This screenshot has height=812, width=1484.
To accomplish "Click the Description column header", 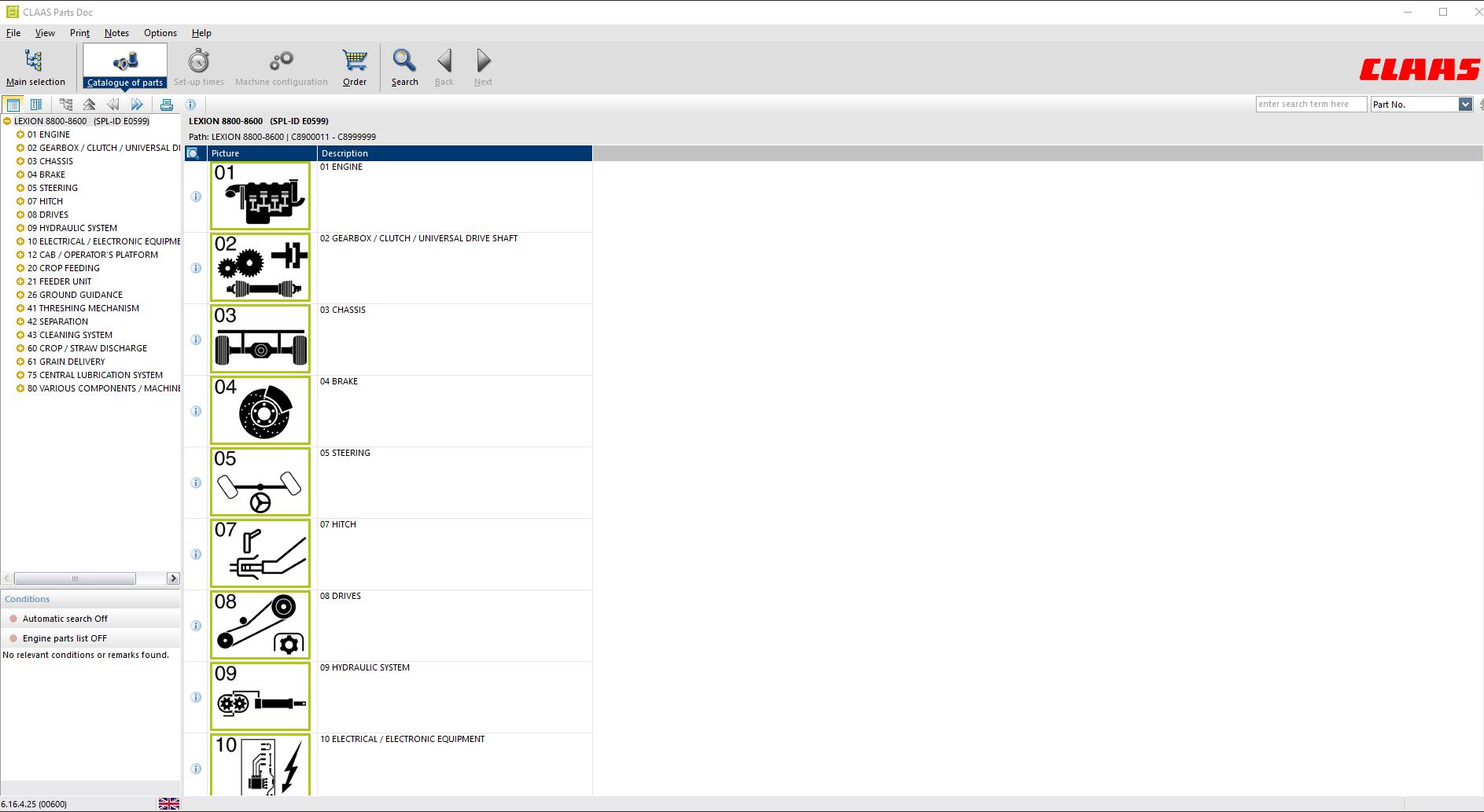I will pos(455,153).
